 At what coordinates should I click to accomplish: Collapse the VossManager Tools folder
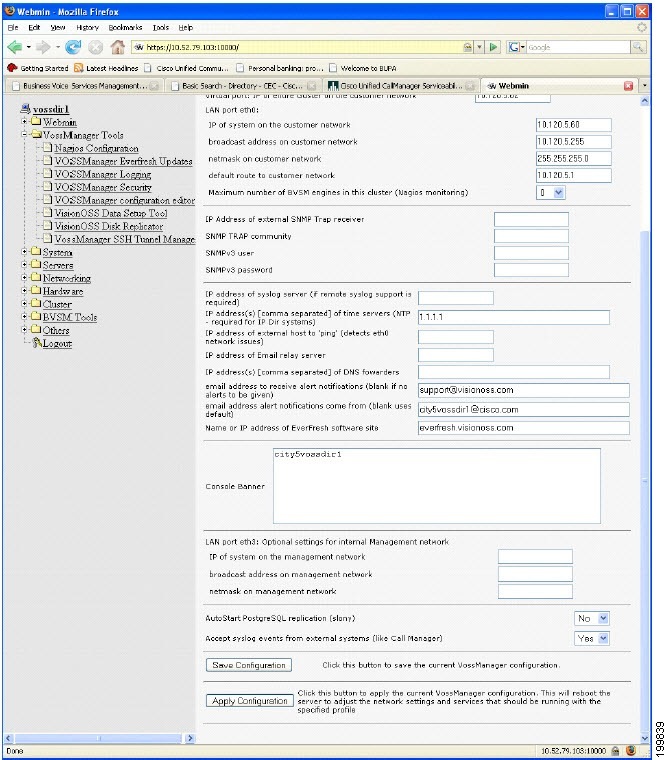[x=24, y=134]
